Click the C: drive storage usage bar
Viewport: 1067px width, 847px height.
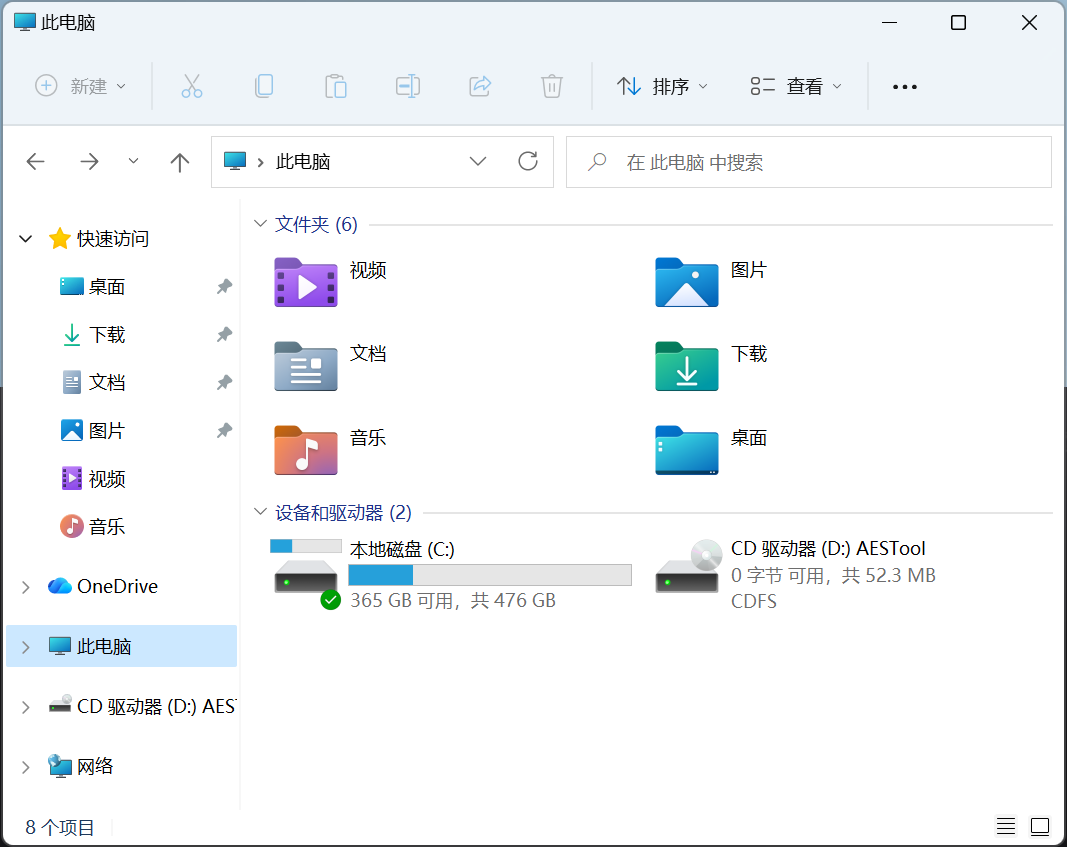click(x=489, y=574)
